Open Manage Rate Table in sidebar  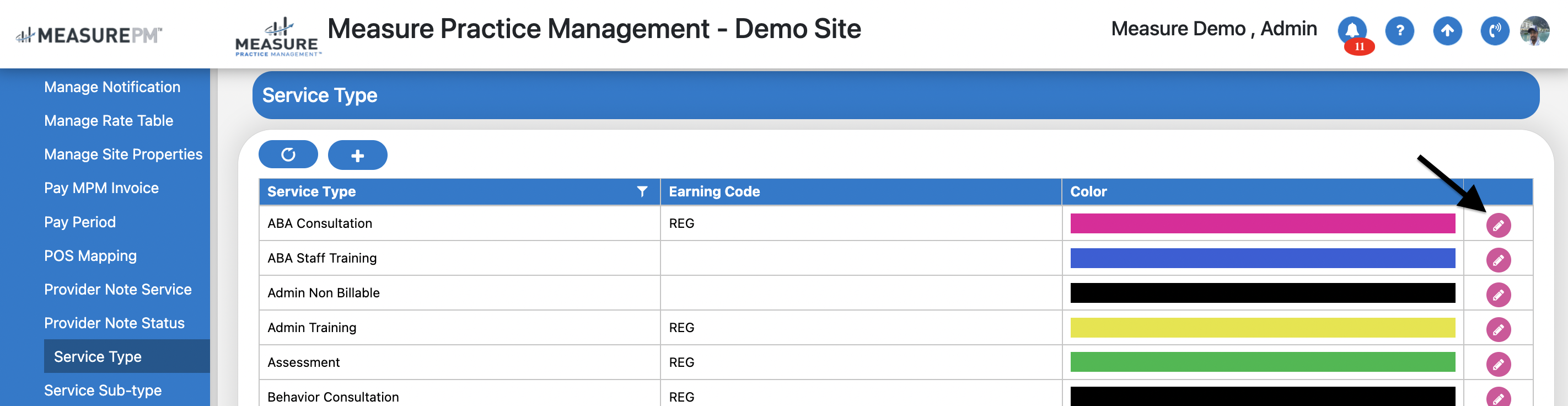point(109,120)
